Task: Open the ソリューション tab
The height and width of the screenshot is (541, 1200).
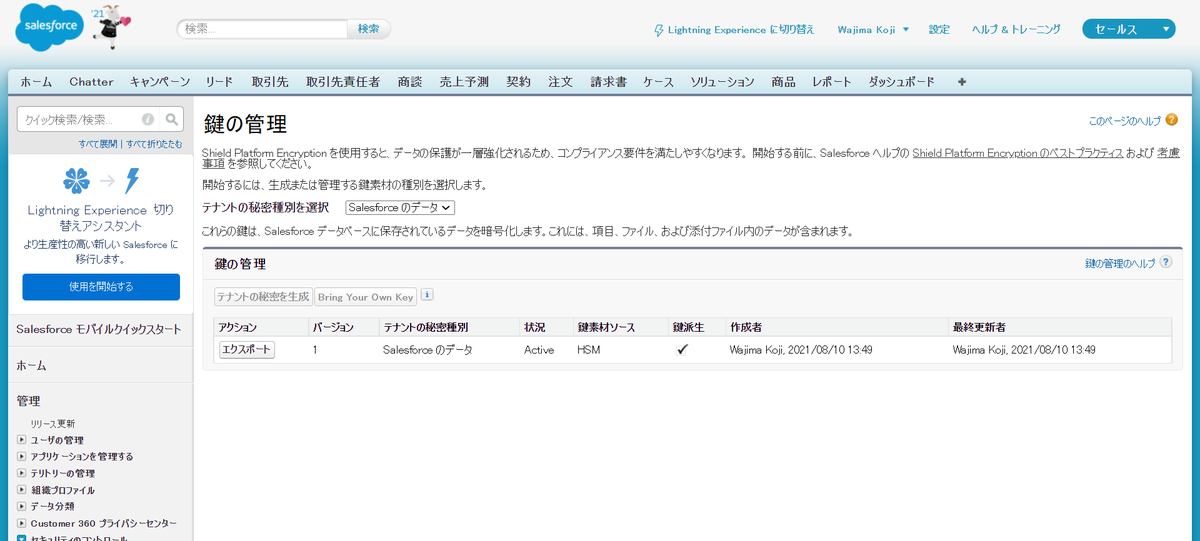Action: (722, 82)
